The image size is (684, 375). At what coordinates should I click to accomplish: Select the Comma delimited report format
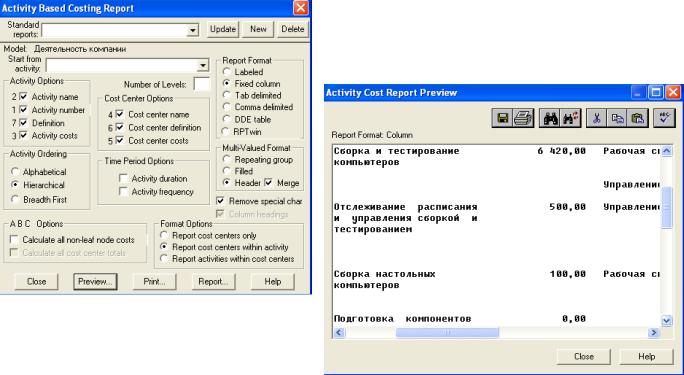tap(226, 106)
